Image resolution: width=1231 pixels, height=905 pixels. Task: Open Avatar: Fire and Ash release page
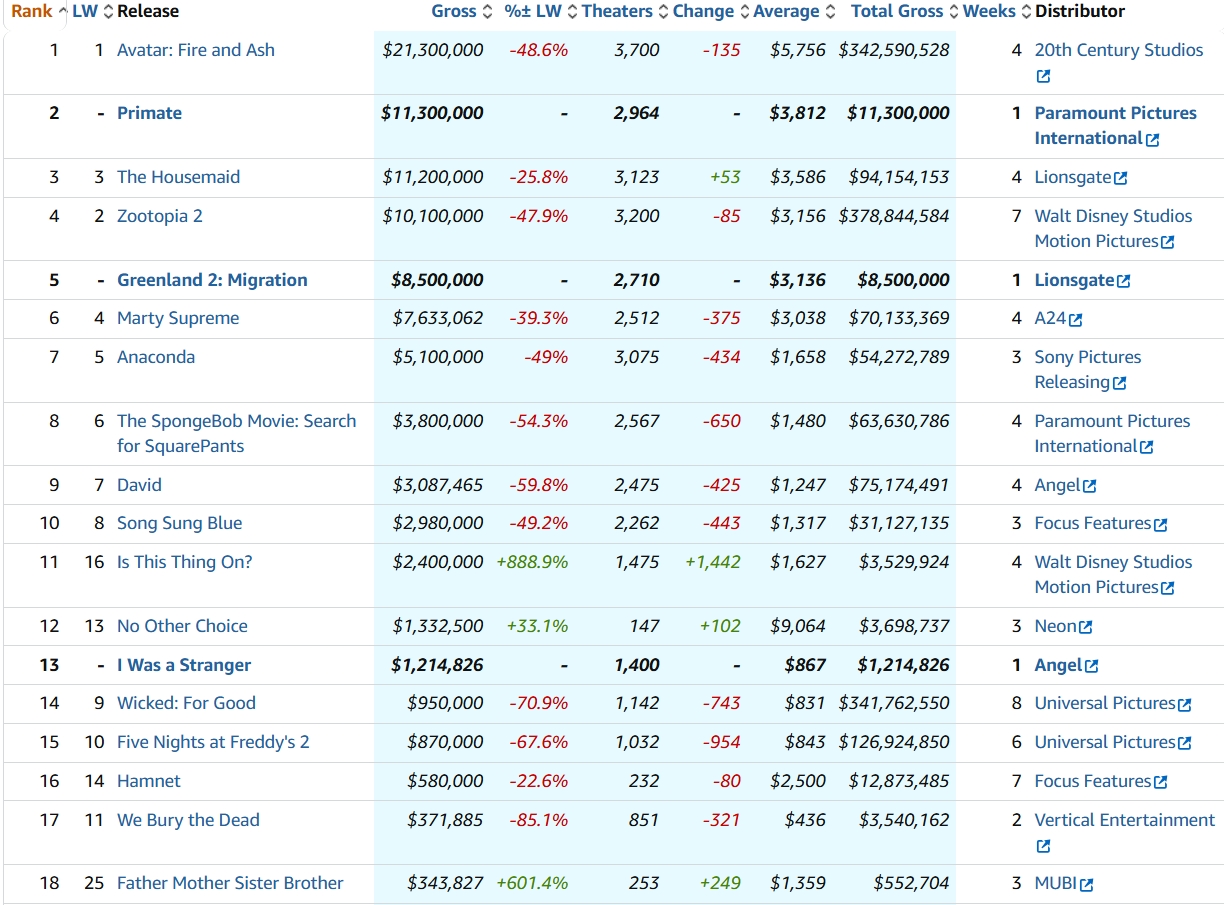coord(196,50)
